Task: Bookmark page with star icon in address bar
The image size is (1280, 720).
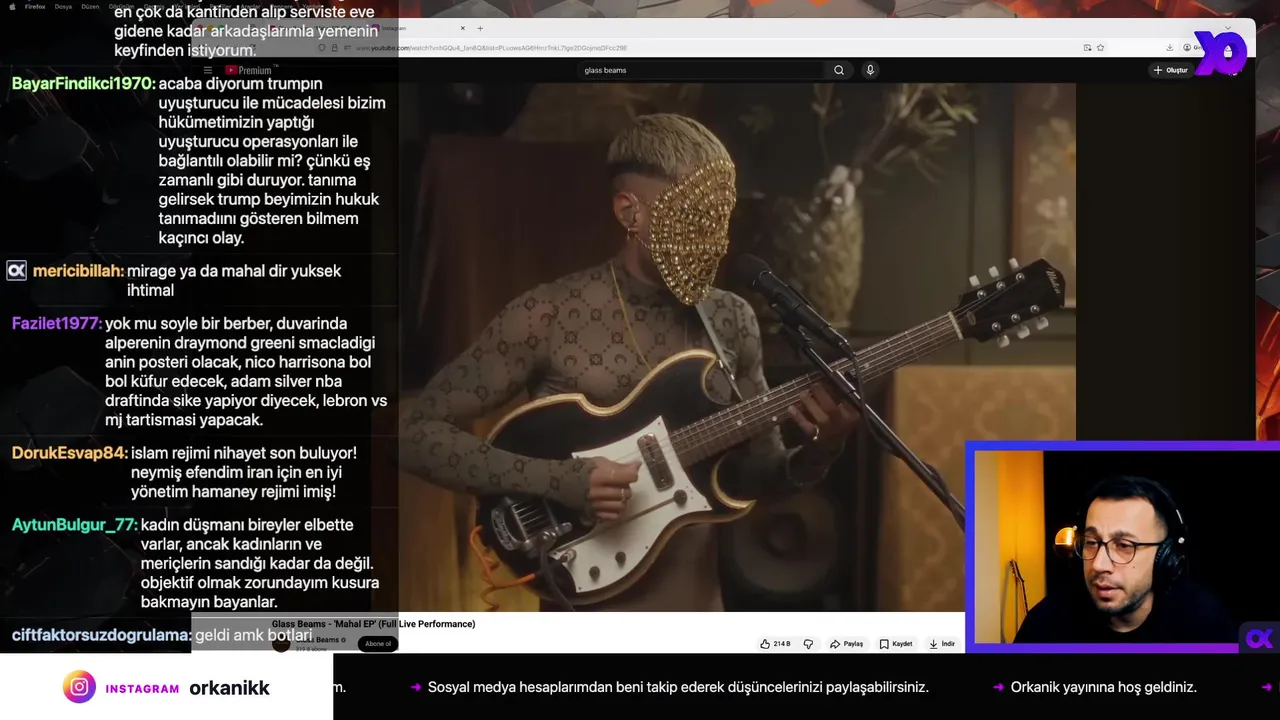Action: (x=1100, y=48)
